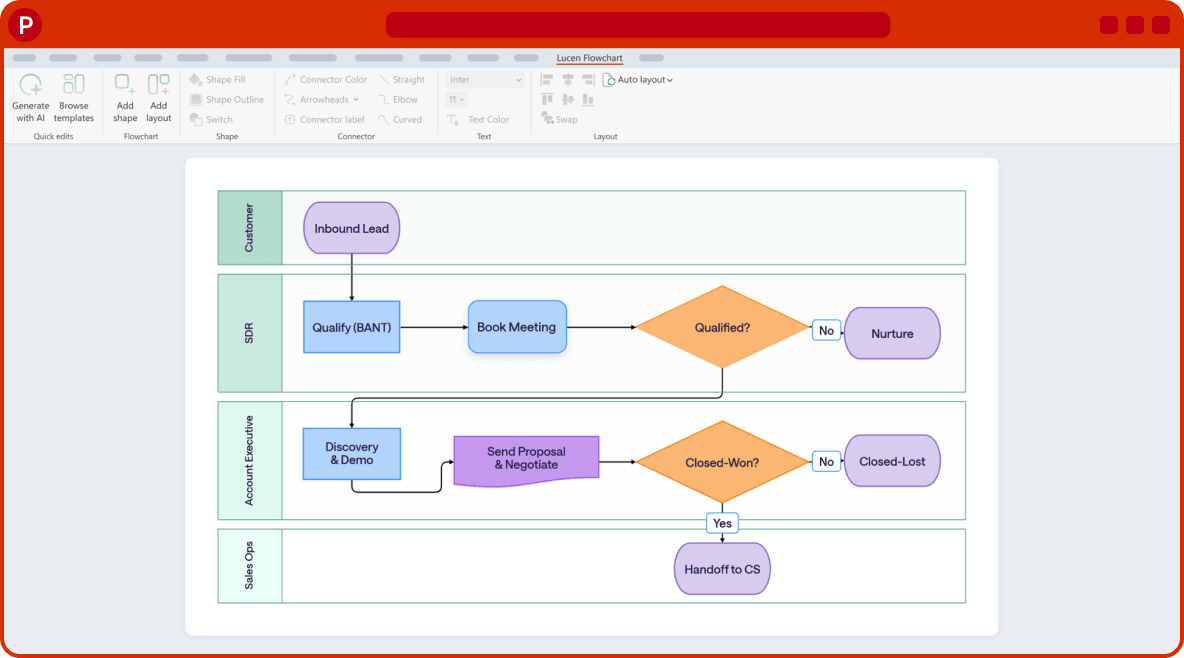Open Browse templates
The image size is (1184, 658).
pos(73,97)
